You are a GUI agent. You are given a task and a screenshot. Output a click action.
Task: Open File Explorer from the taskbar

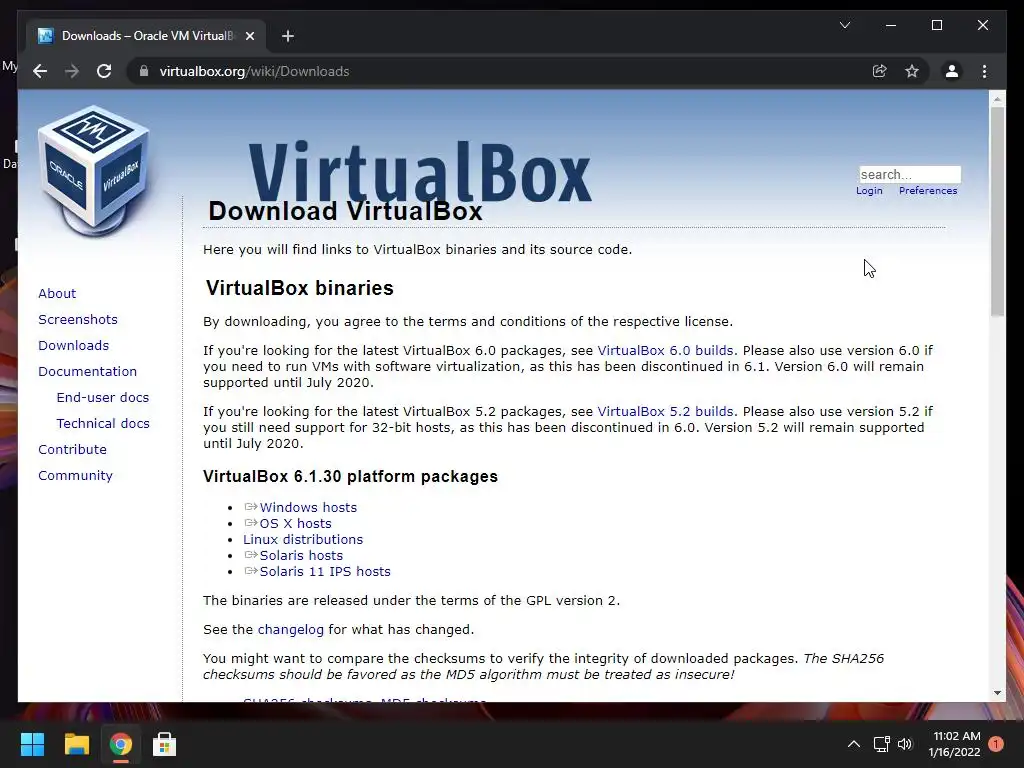point(76,744)
